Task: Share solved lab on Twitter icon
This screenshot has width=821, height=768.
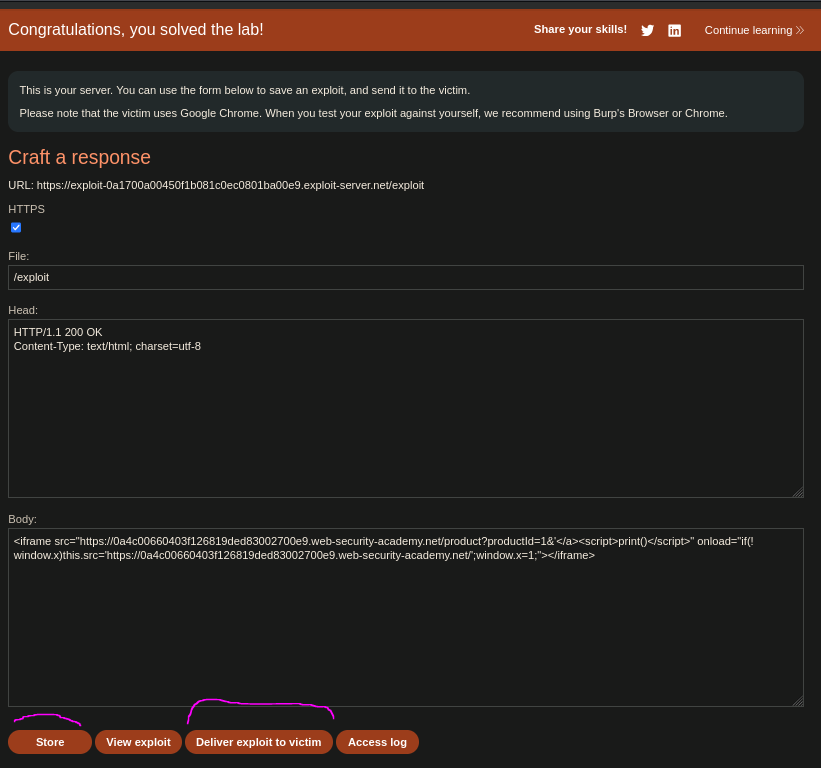Action: (647, 30)
